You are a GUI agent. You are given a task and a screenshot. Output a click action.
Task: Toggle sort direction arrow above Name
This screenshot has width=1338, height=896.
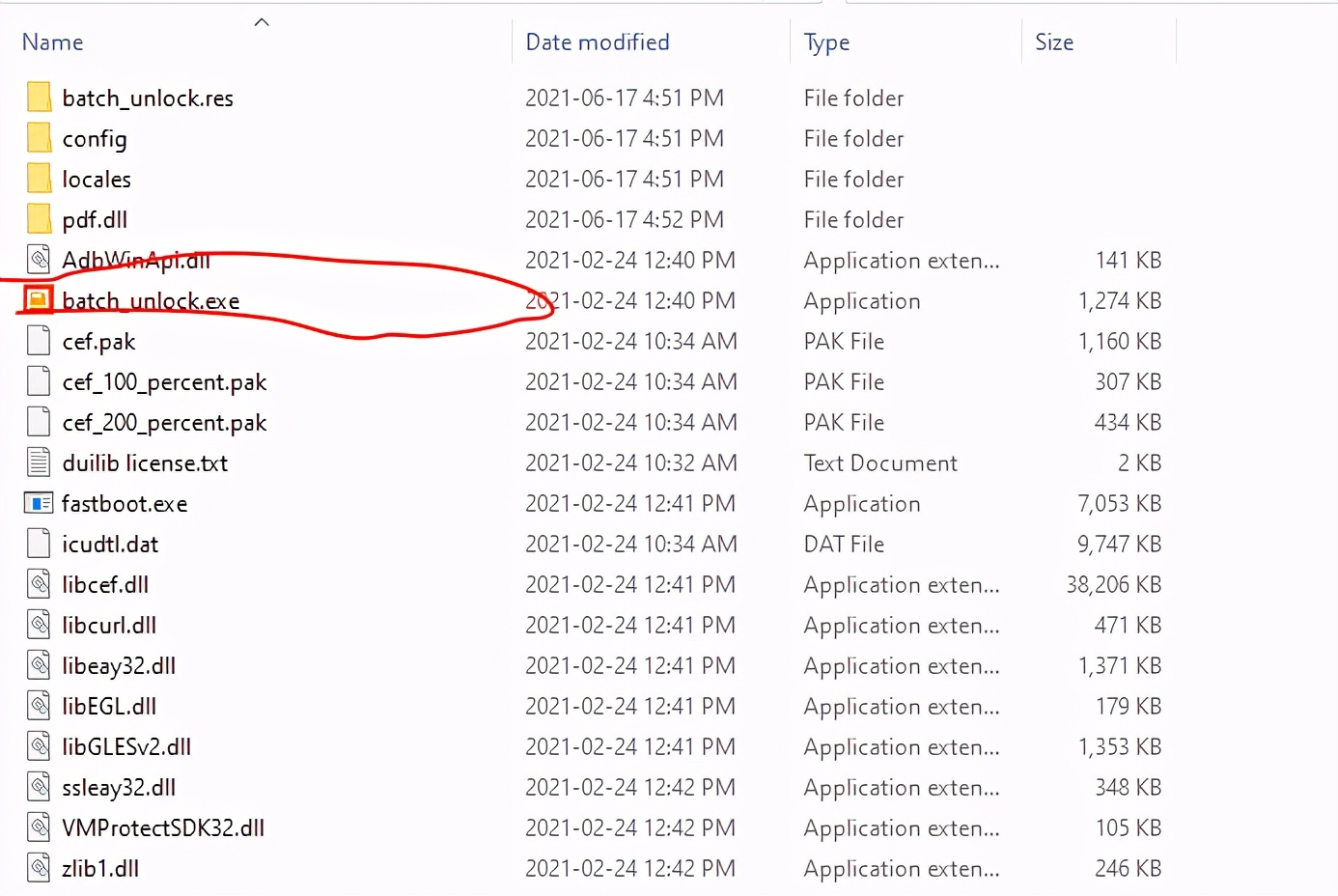point(262,22)
